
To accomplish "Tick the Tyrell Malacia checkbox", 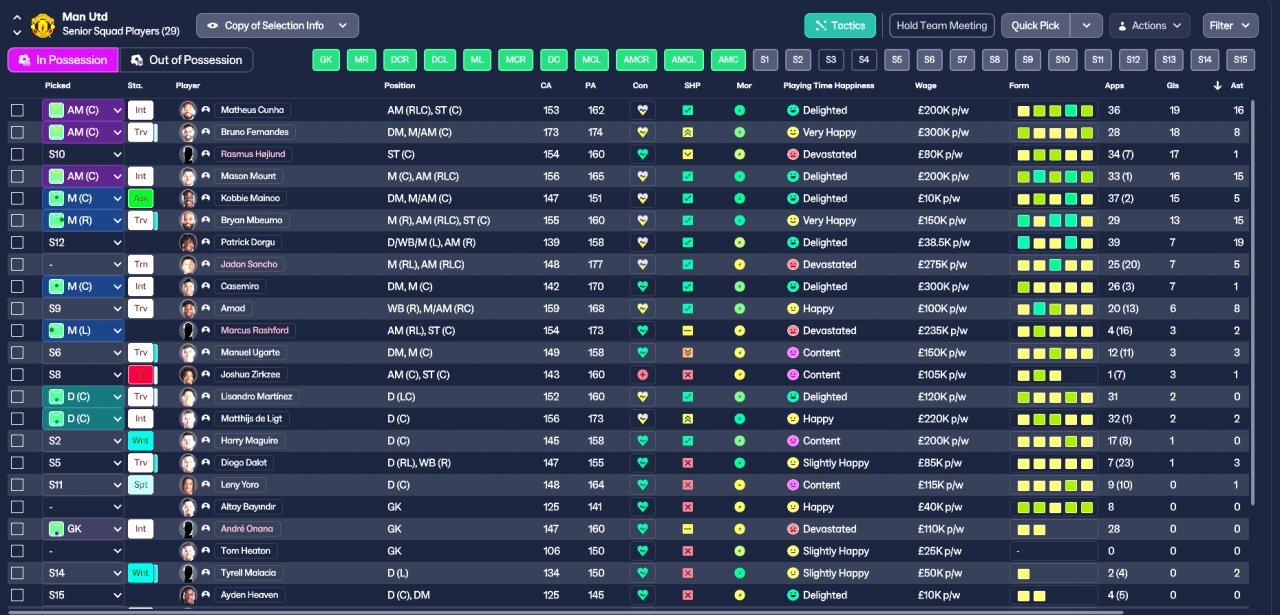I will [17, 572].
